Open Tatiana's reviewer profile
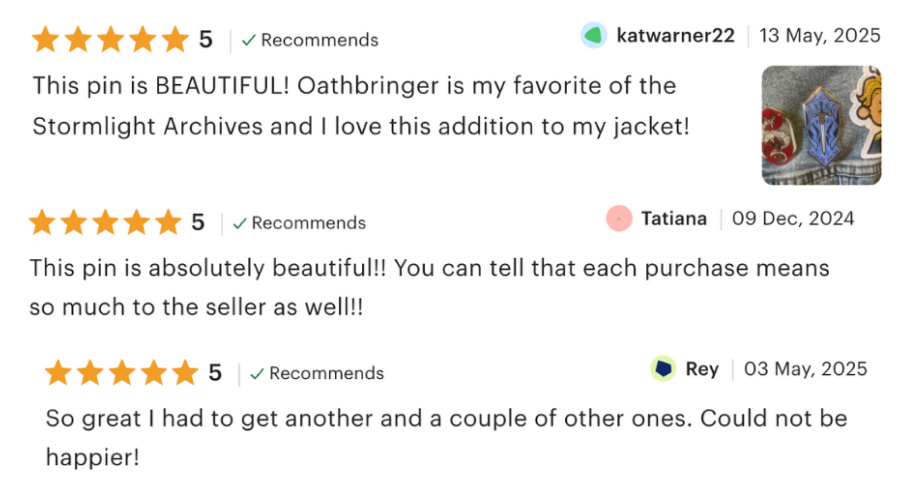Viewport: 900px width, 500px height. (x=673, y=218)
